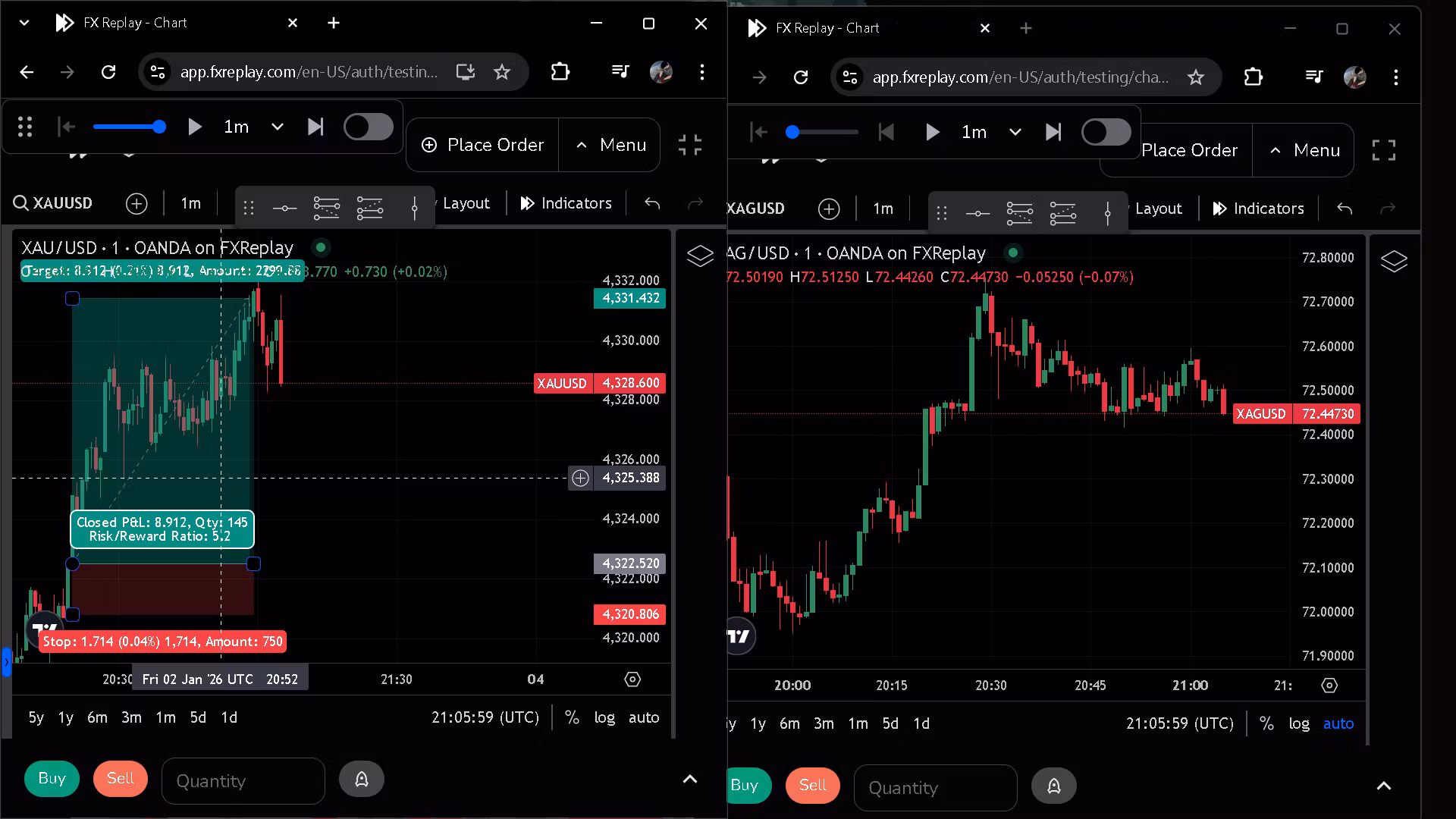Viewport: 1456px width, 819px height.
Task: Select 3m range on XAGUSD chart
Action: point(824,723)
